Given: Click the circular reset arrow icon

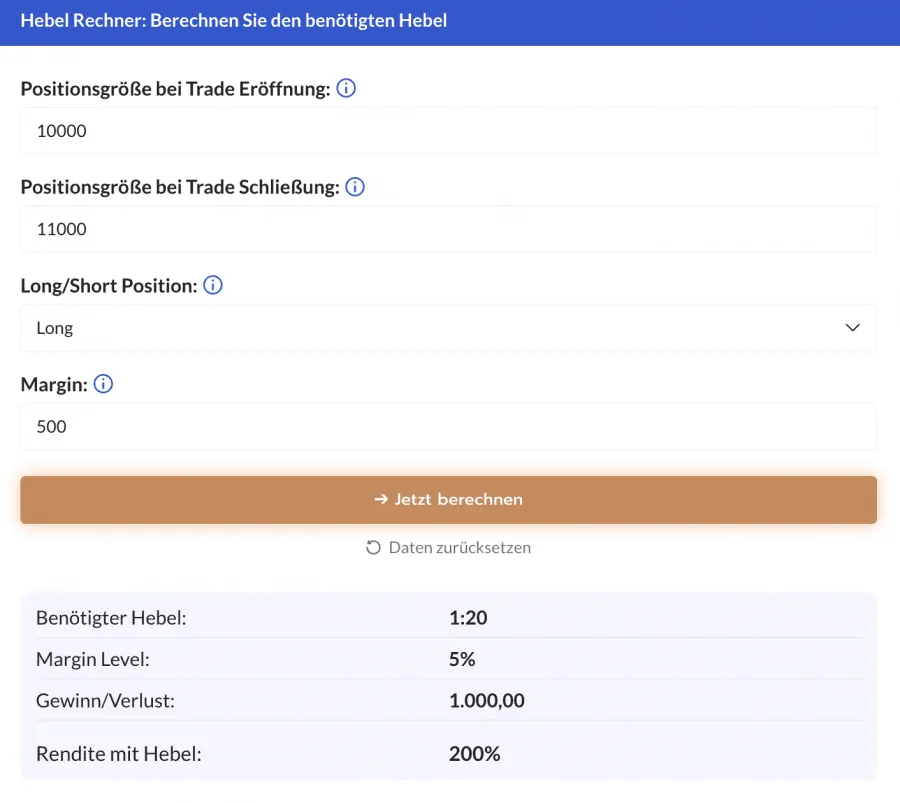Looking at the screenshot, I should pos(374,548).
